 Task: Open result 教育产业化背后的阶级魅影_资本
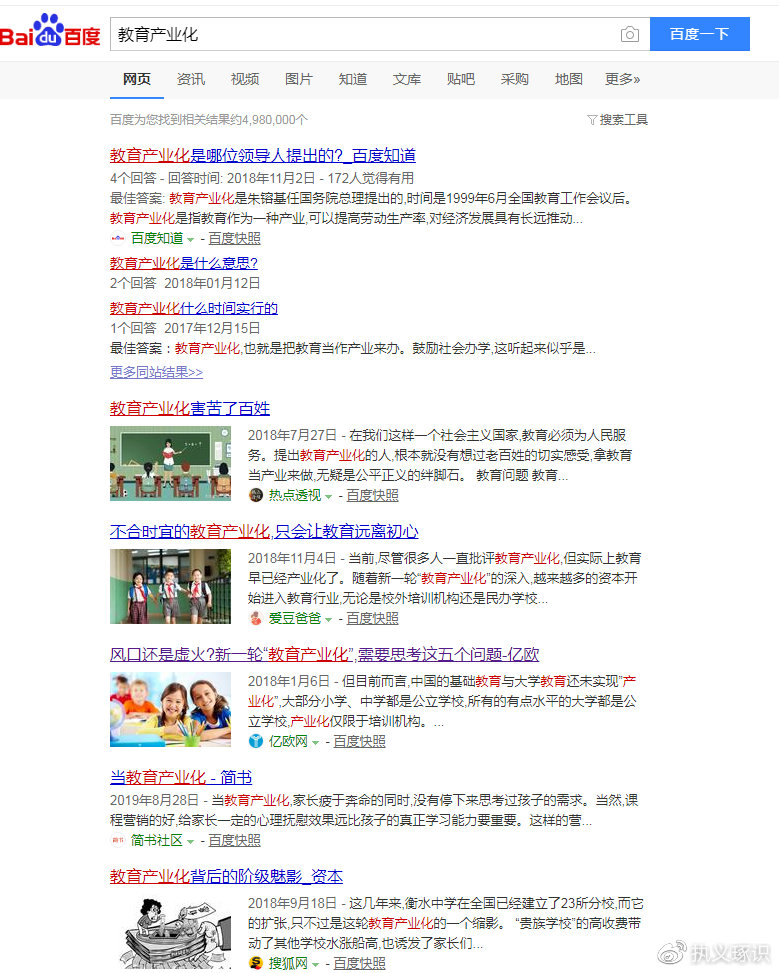[x=227, y=876]
